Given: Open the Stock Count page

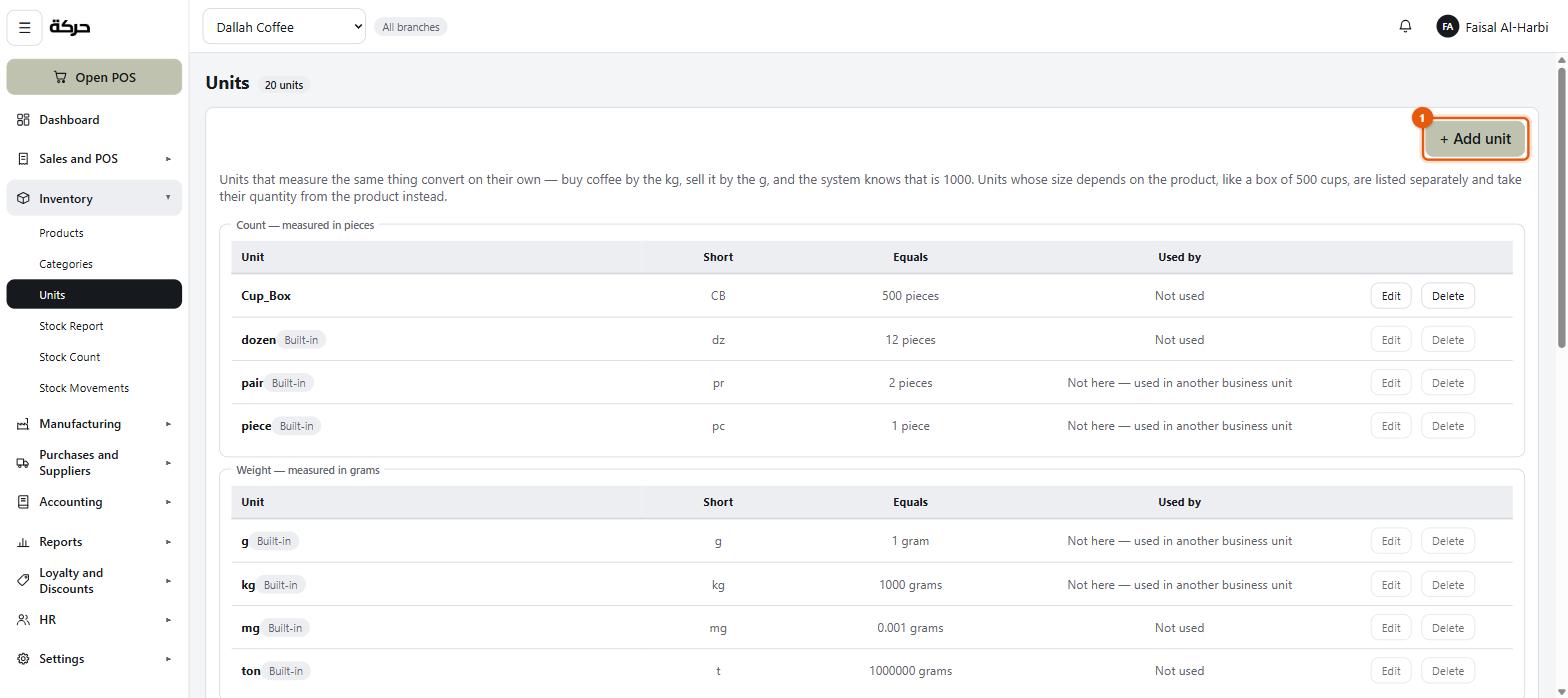Looking at the screenshot, I should click(94, 357).
